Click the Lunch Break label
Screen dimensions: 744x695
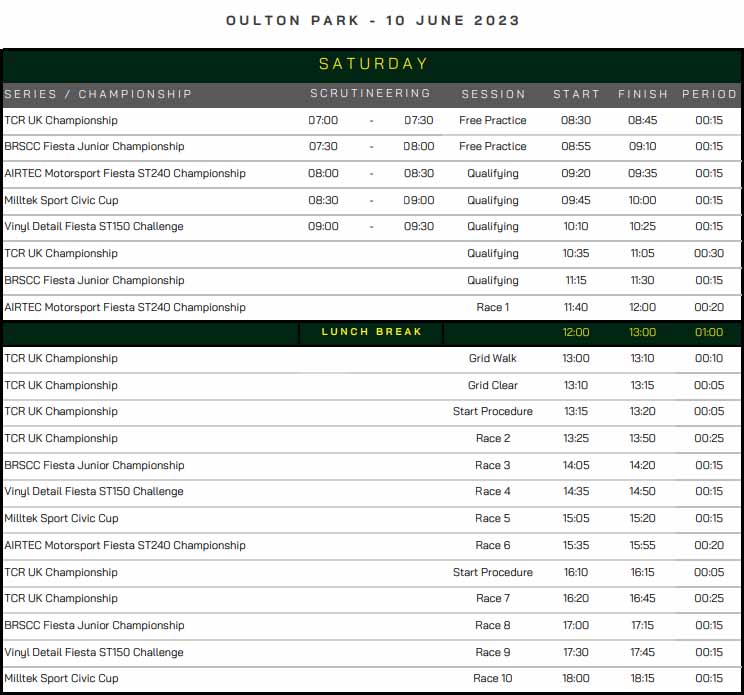point(371,332)
